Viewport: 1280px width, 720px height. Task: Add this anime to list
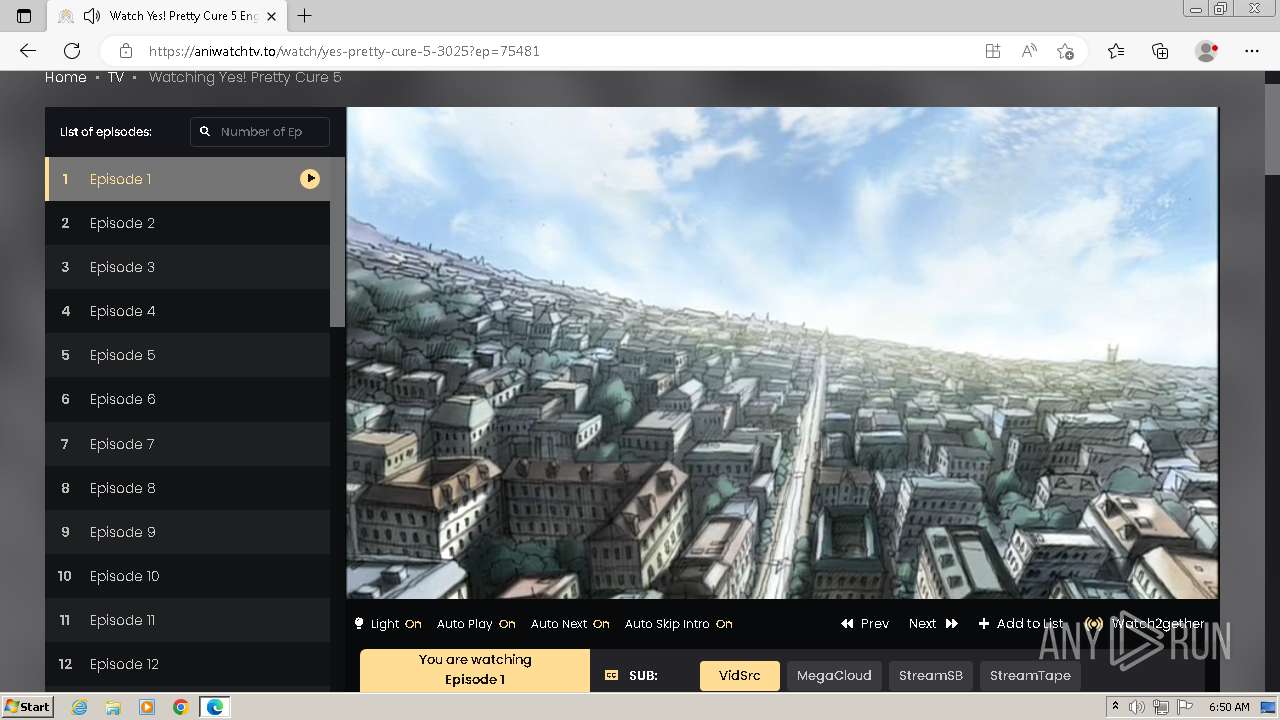pos(1021,624)
